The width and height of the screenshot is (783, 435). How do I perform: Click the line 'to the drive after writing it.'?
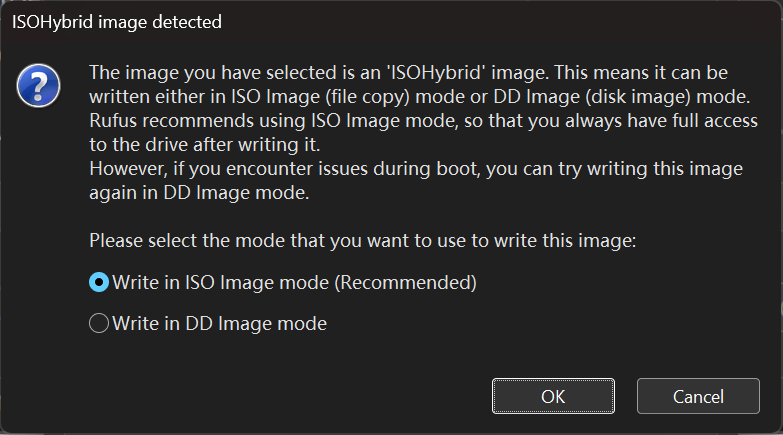click(x=205, y=145)
